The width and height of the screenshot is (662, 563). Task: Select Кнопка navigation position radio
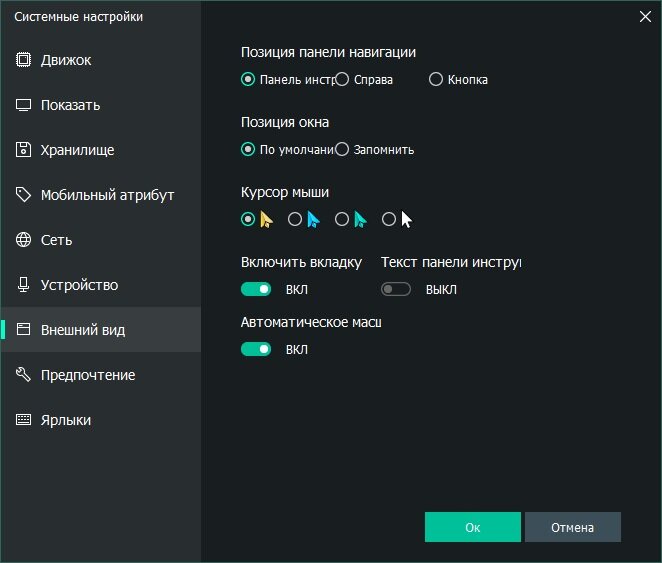pyautogui.click(x=436, y=79)
